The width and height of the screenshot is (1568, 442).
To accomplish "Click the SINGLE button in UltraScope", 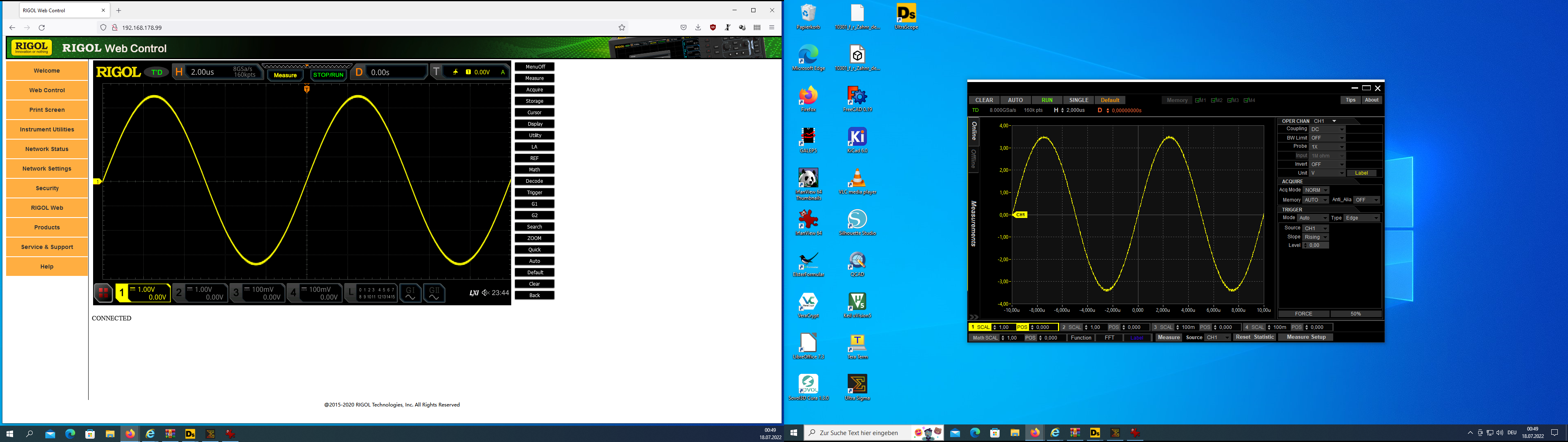I will [x=1078, y=100].
